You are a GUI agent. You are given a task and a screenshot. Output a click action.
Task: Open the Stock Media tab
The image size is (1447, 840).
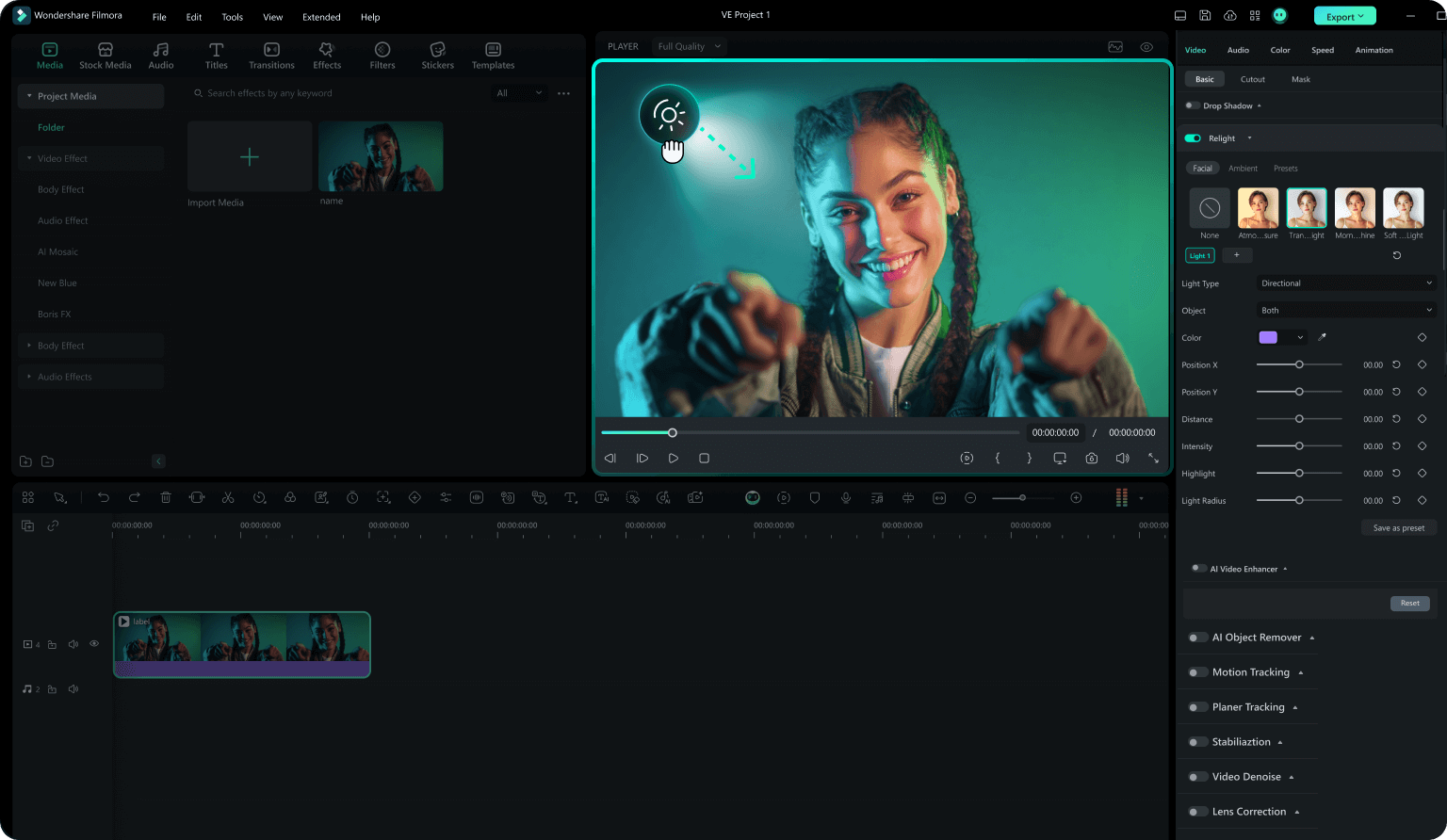106,56
